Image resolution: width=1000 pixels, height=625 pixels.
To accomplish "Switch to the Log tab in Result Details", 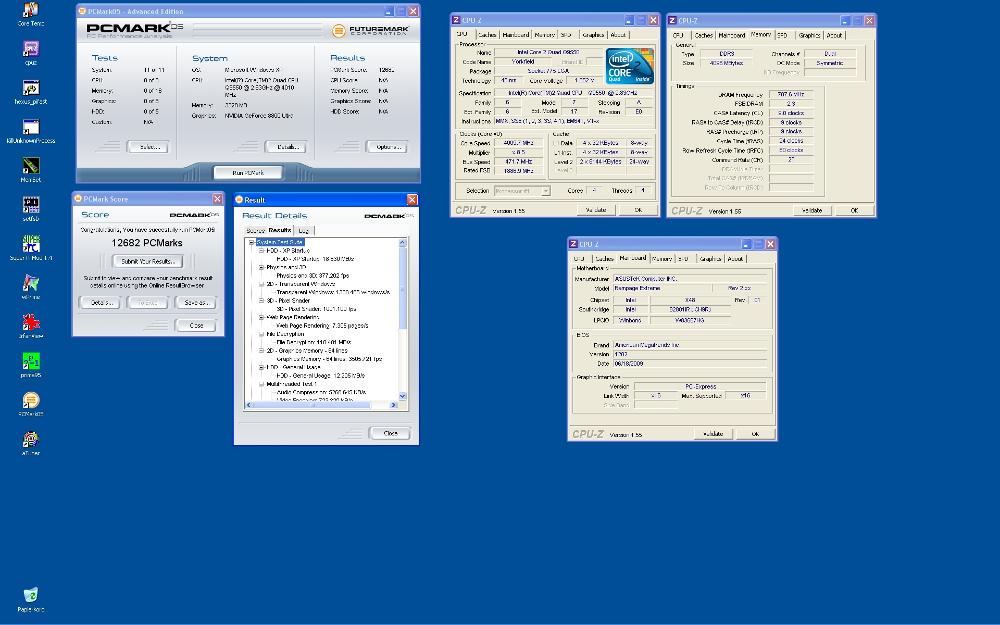I will [x=304, y=230].
